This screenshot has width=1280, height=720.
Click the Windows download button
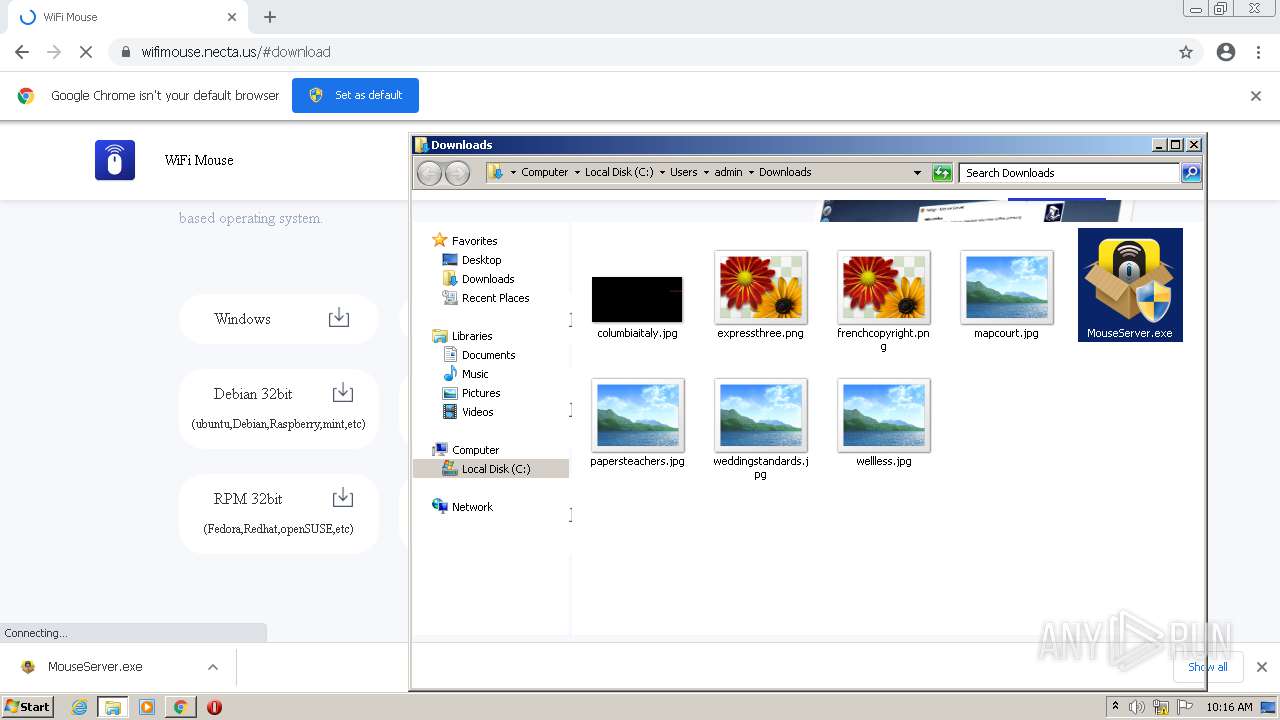[x=279, y=319]
